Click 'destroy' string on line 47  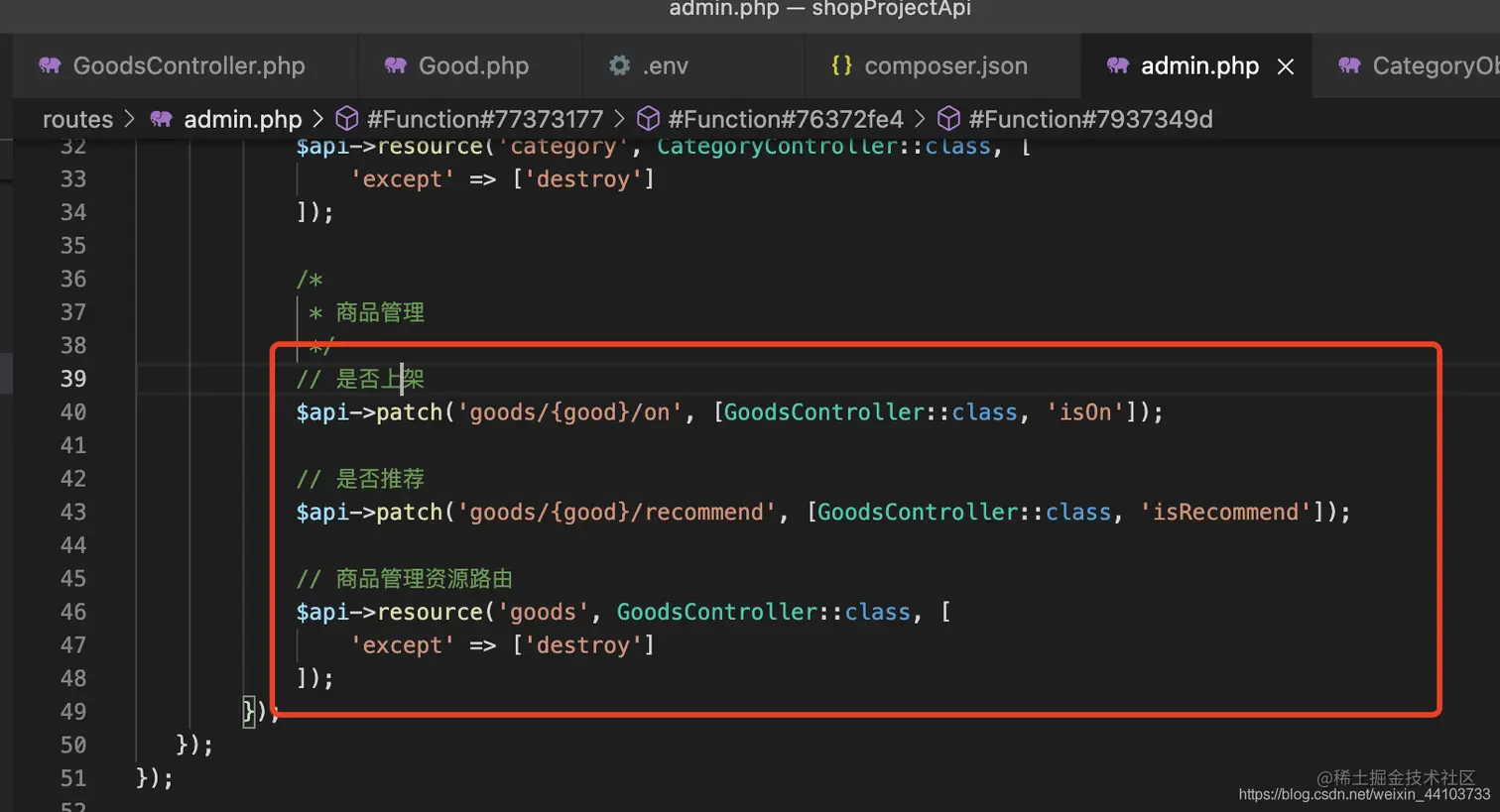click(x=583, y=645)
